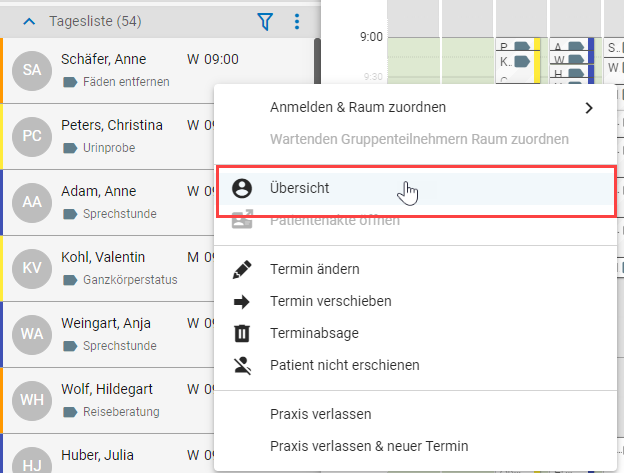
Task: Click the SA avatar of Schäfer, Anne
Action: click(x=32, y=70)
